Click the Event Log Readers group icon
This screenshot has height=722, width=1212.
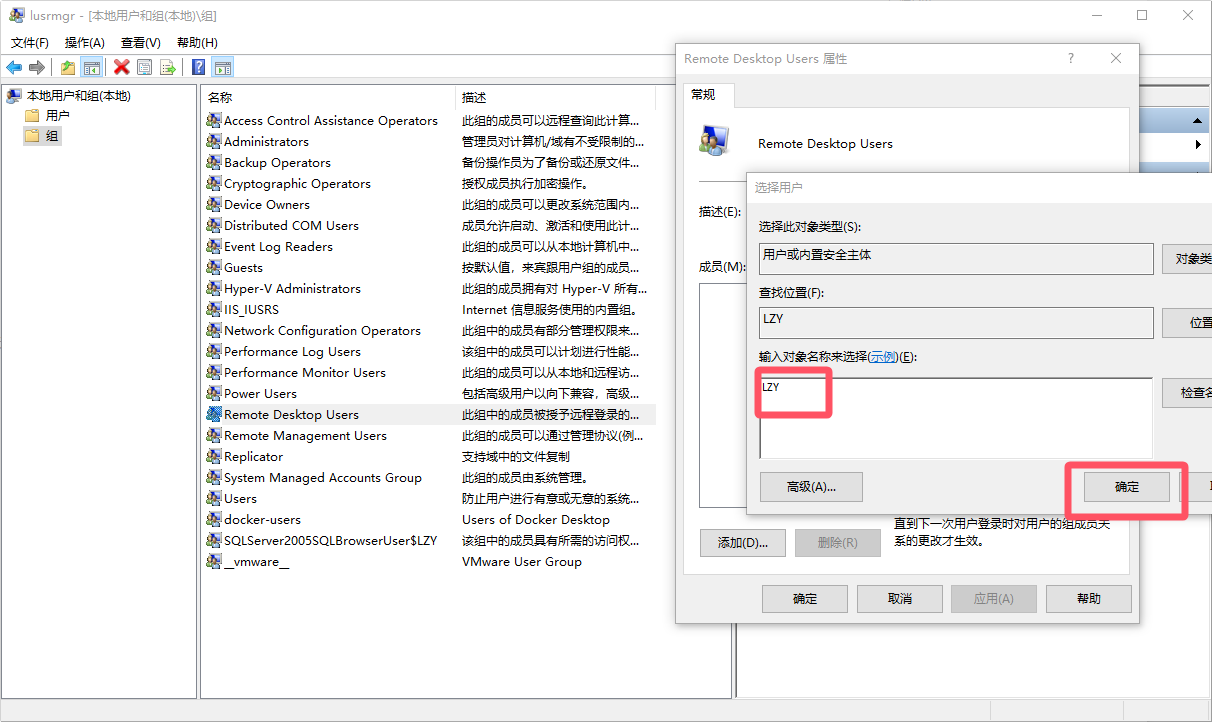213,247
